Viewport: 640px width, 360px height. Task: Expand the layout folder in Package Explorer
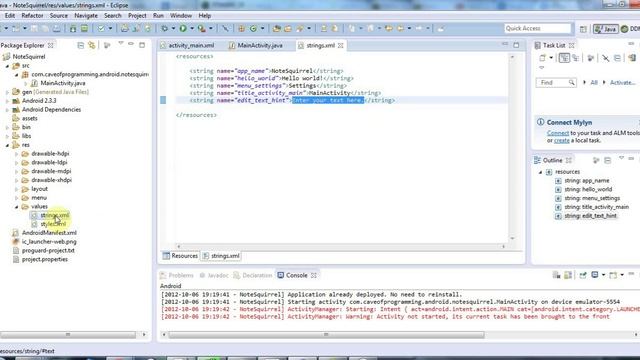click(x=16, y=189)
